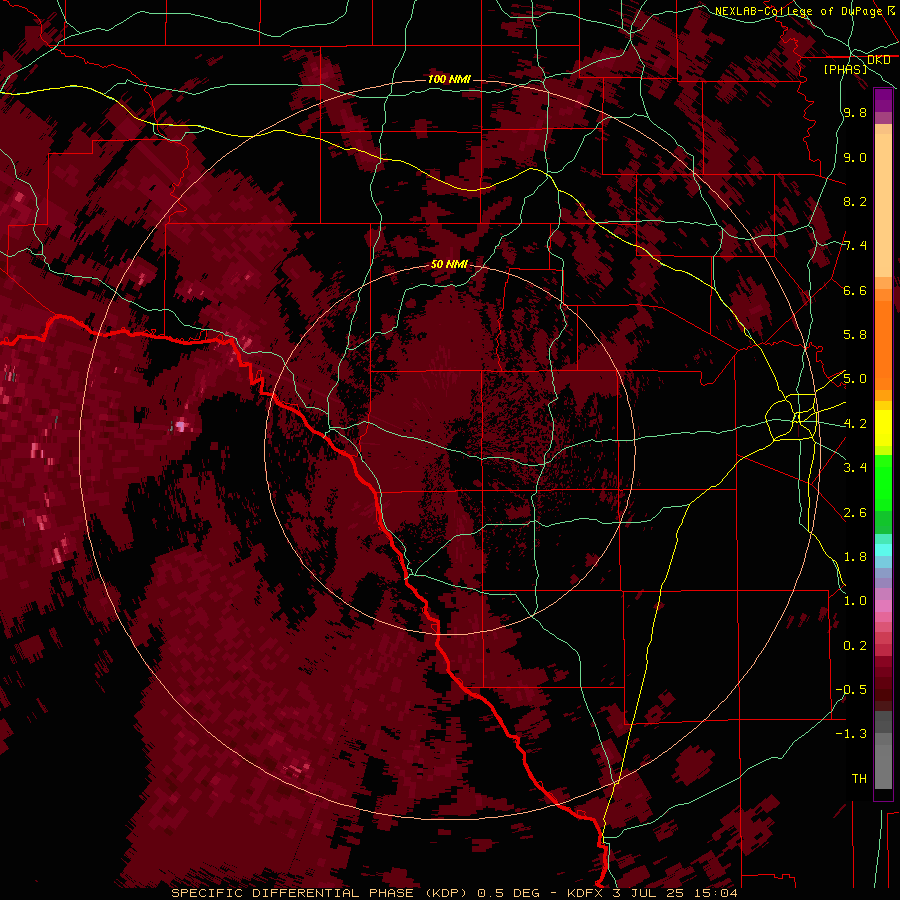
Task: Click the 6.6 value on the color scale
Action: coord(855,290)
